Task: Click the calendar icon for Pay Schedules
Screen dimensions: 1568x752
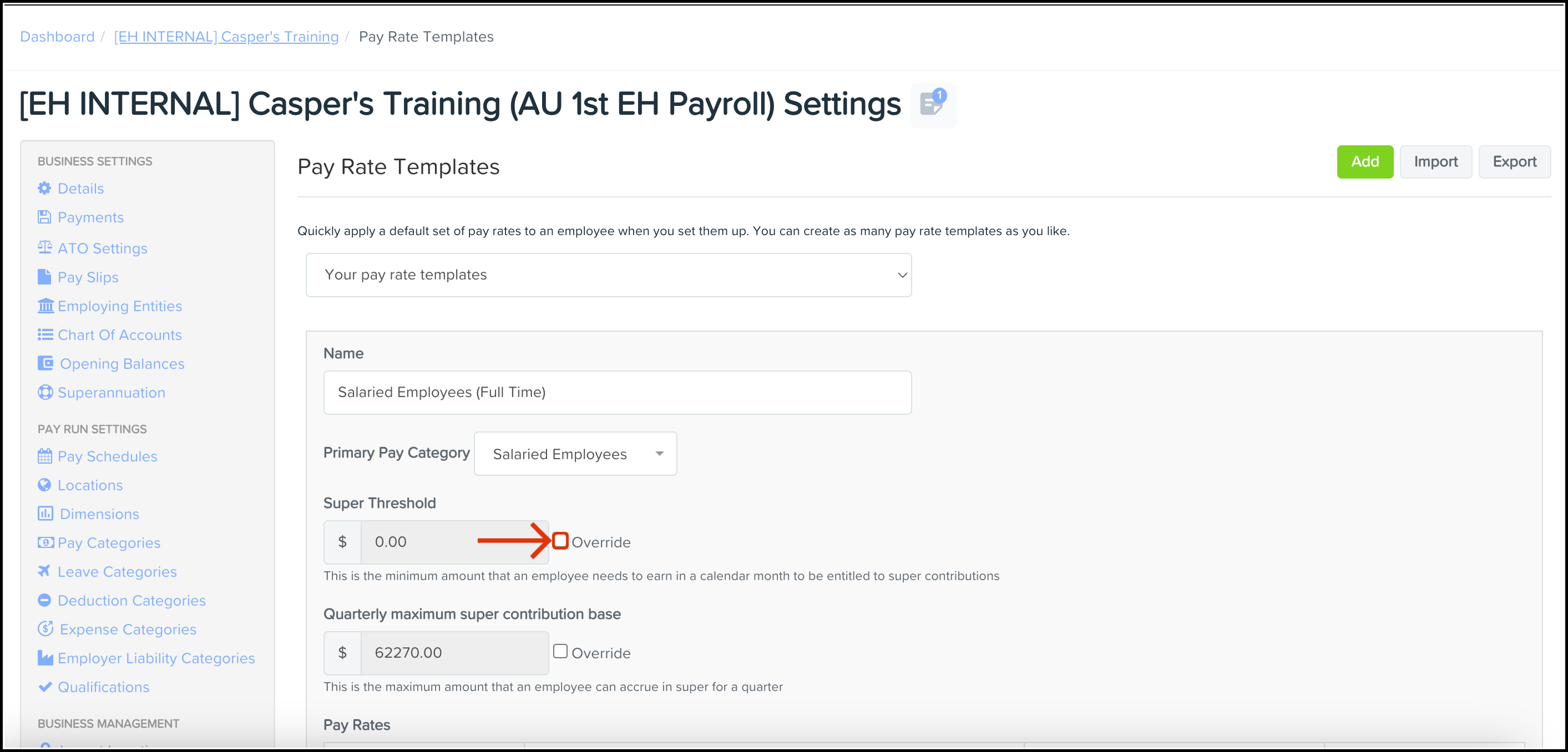Action: 45,456
